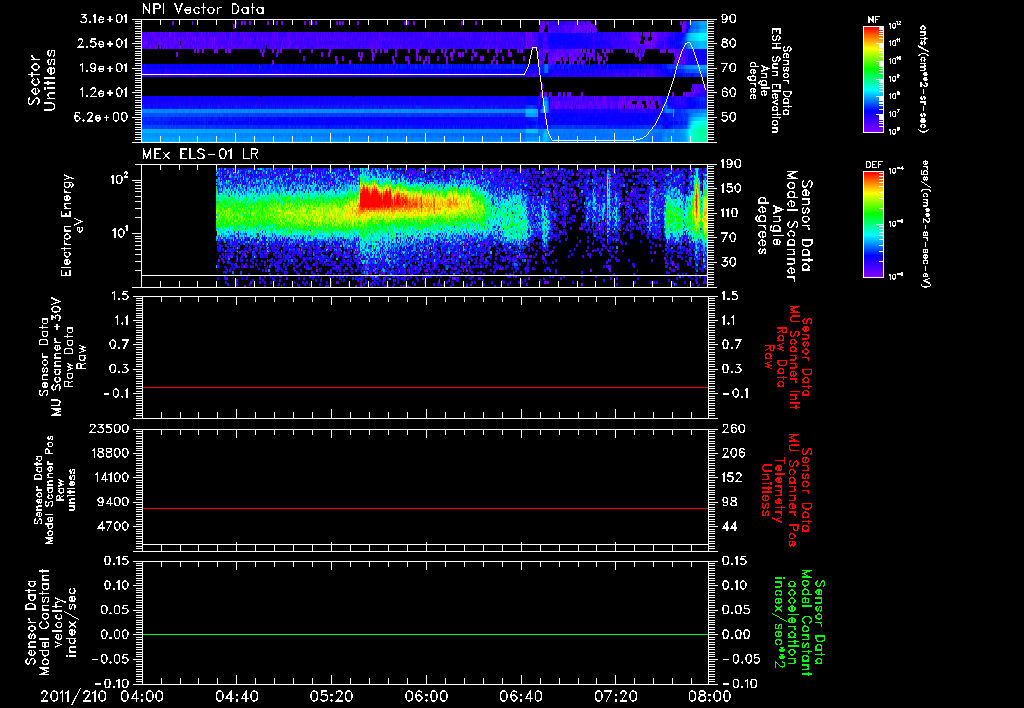Click the red line in MU Scanner +30V panel
Image resolution: width=1024 pixels, height=708 pixels.
point(424,387)
